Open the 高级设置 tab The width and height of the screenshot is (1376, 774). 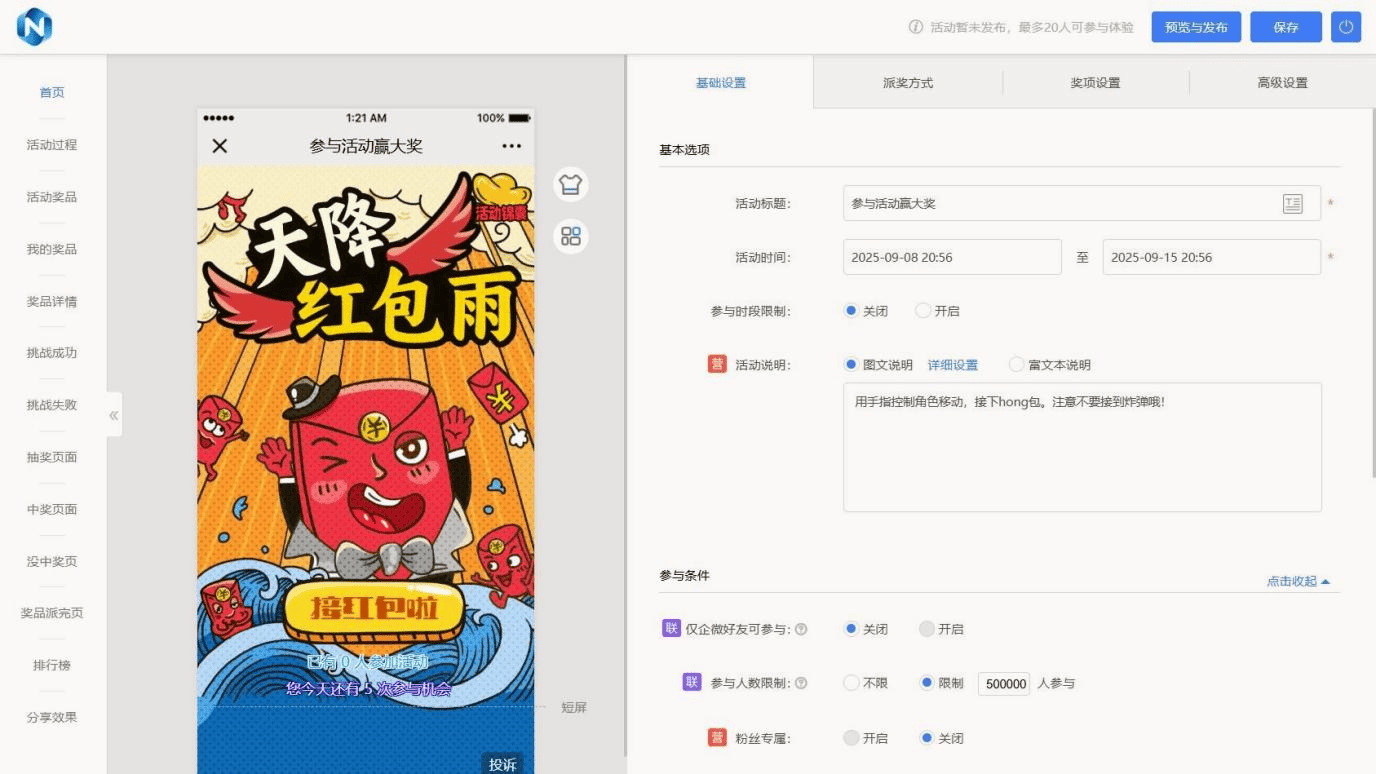point(1282,83)
